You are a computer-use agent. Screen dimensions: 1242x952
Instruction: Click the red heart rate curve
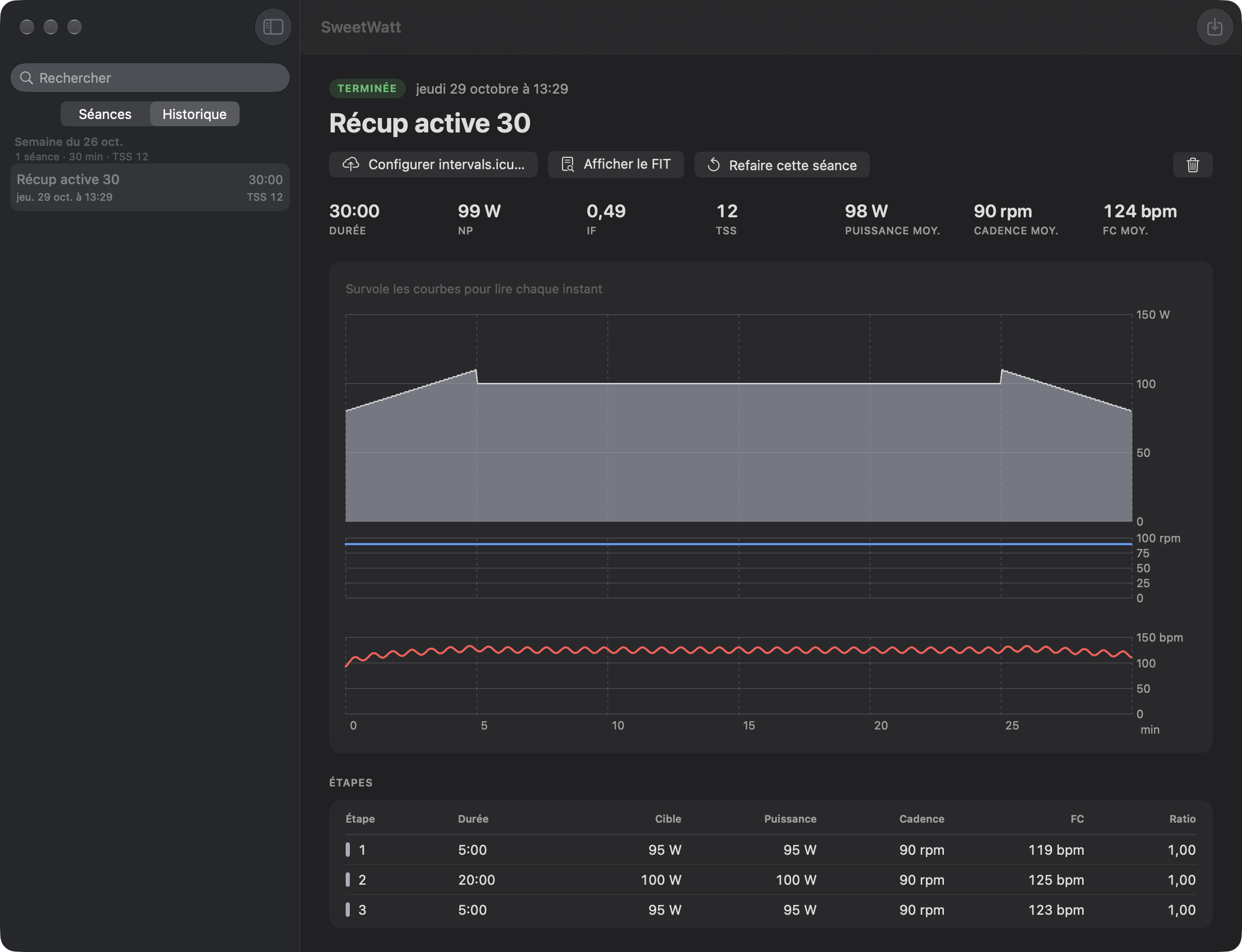tap(738, 650)
